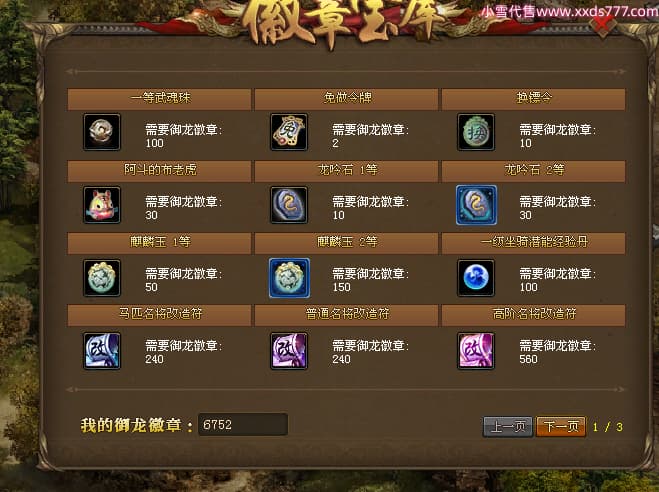Image resolution: width=659 pixels, height=492 pixels.
Task: Choose the 麒麟玉 1等 jade icon
Action: pos(102,278)
